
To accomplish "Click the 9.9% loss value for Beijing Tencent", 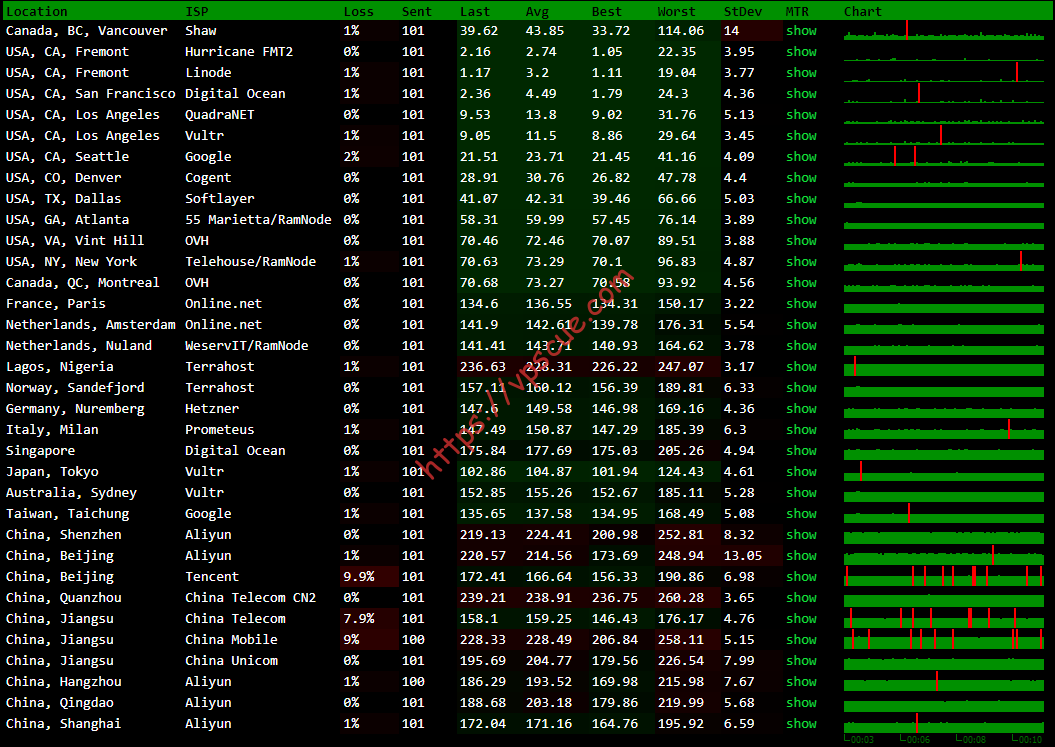I will (x=359, y=577).
